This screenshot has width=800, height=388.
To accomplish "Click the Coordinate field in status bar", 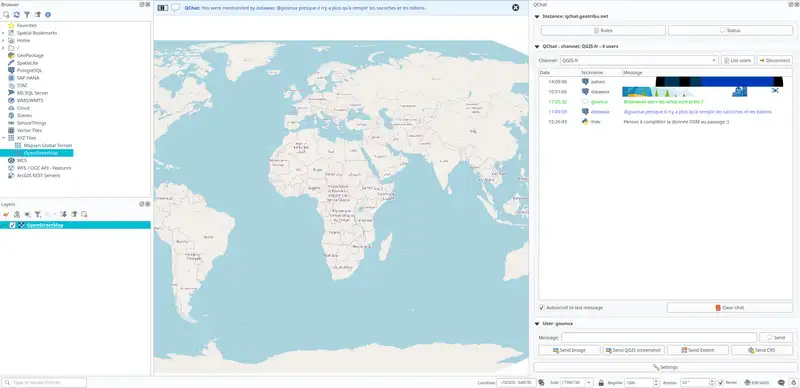I will (x=516, y=382).
